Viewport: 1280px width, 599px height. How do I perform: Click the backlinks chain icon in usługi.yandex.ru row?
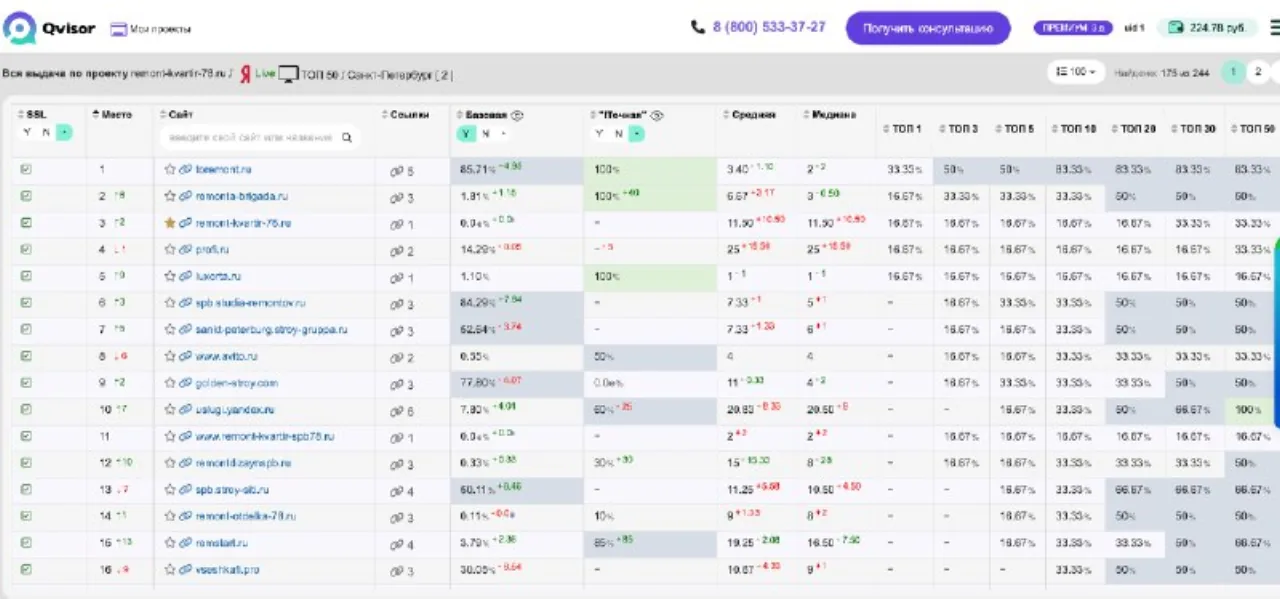pos(396,410)
